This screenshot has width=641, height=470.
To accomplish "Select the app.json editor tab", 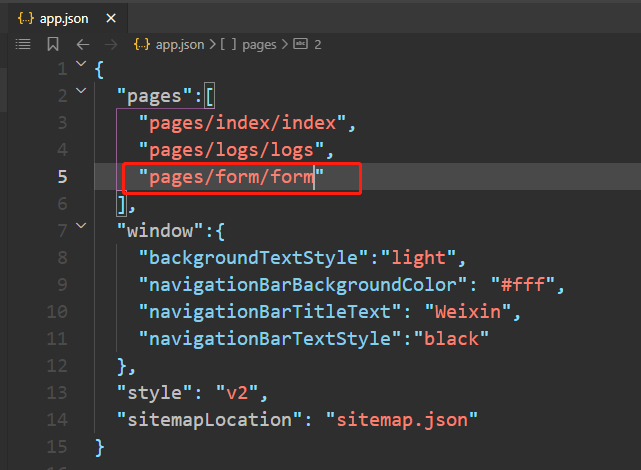I will [x=67, y=18].
